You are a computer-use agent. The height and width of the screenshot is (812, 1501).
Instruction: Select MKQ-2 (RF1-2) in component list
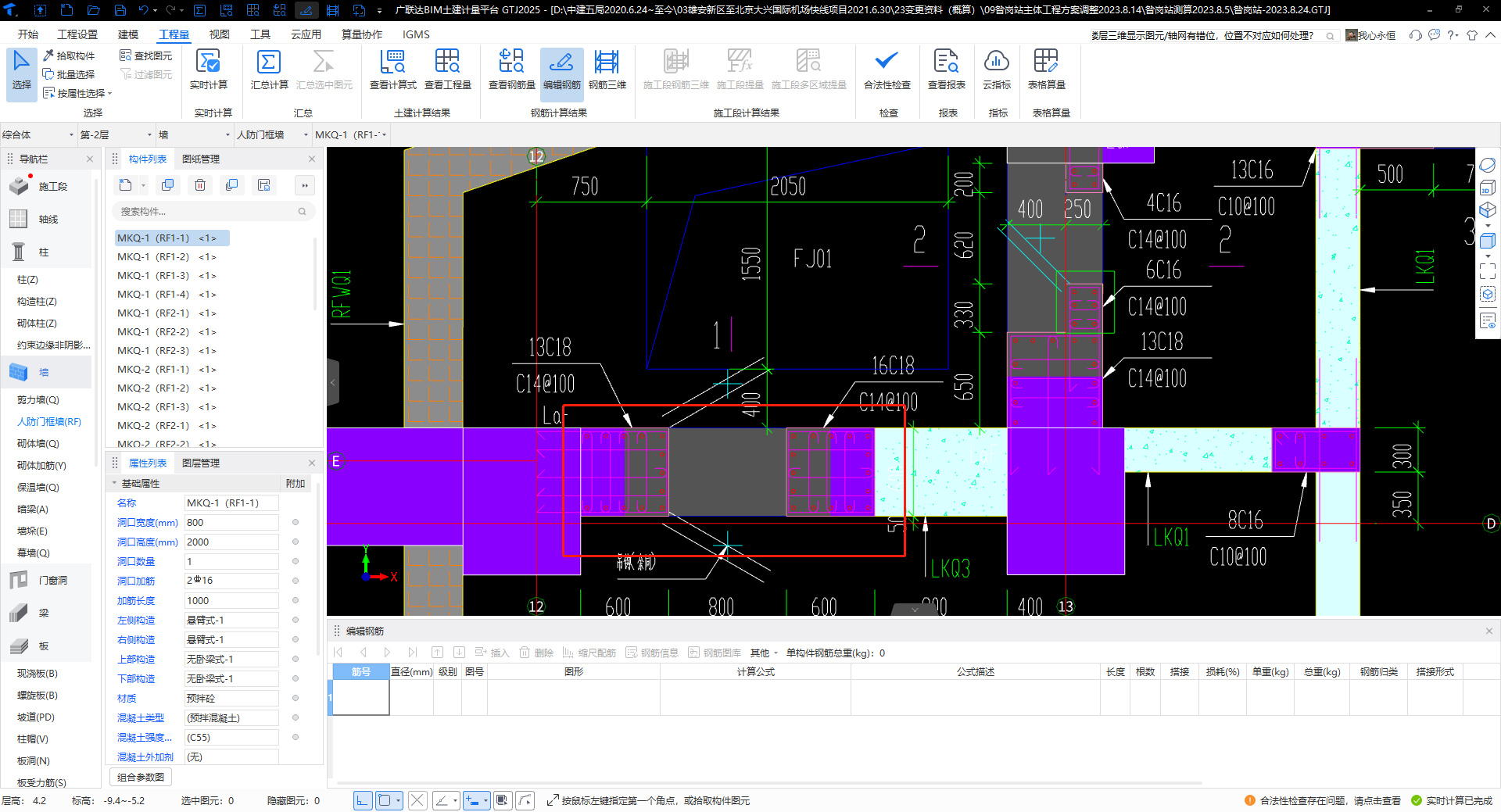click(167, 388)
